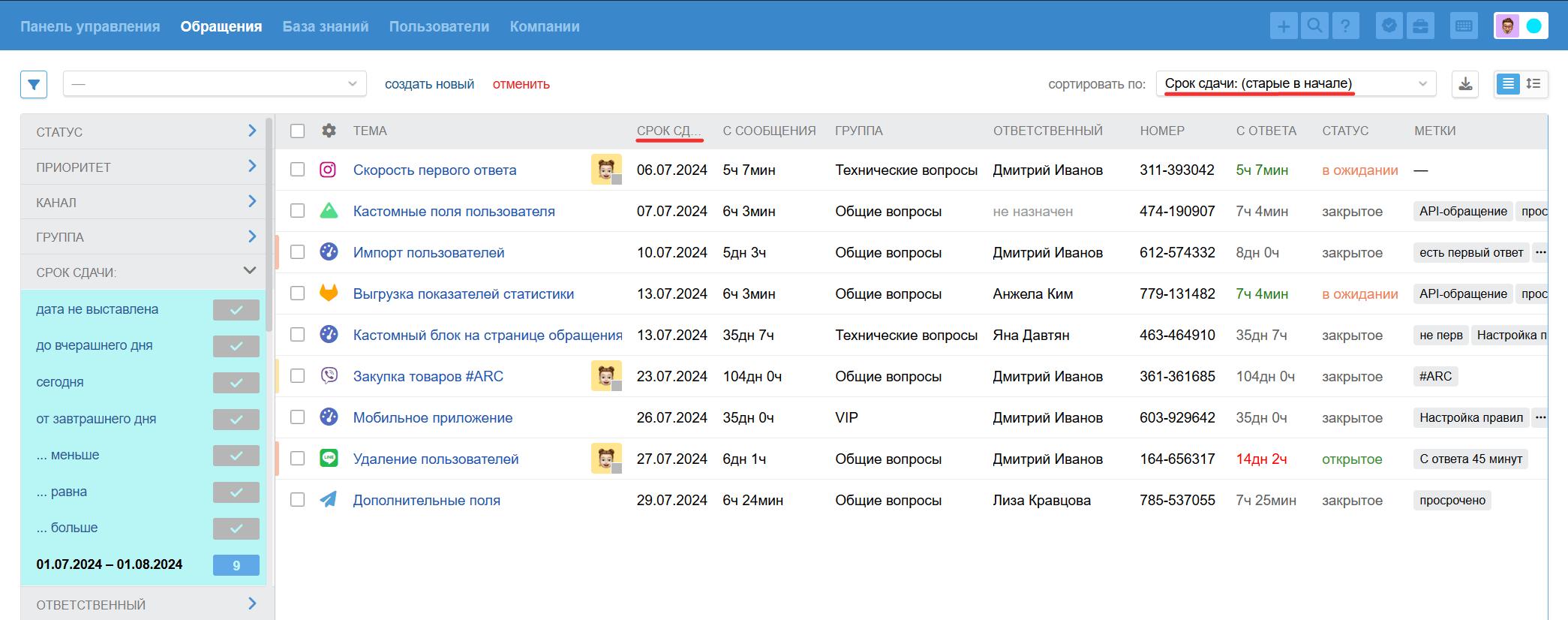
Task: Open search via magnifier icon in header
Action: click(1314, 26)
